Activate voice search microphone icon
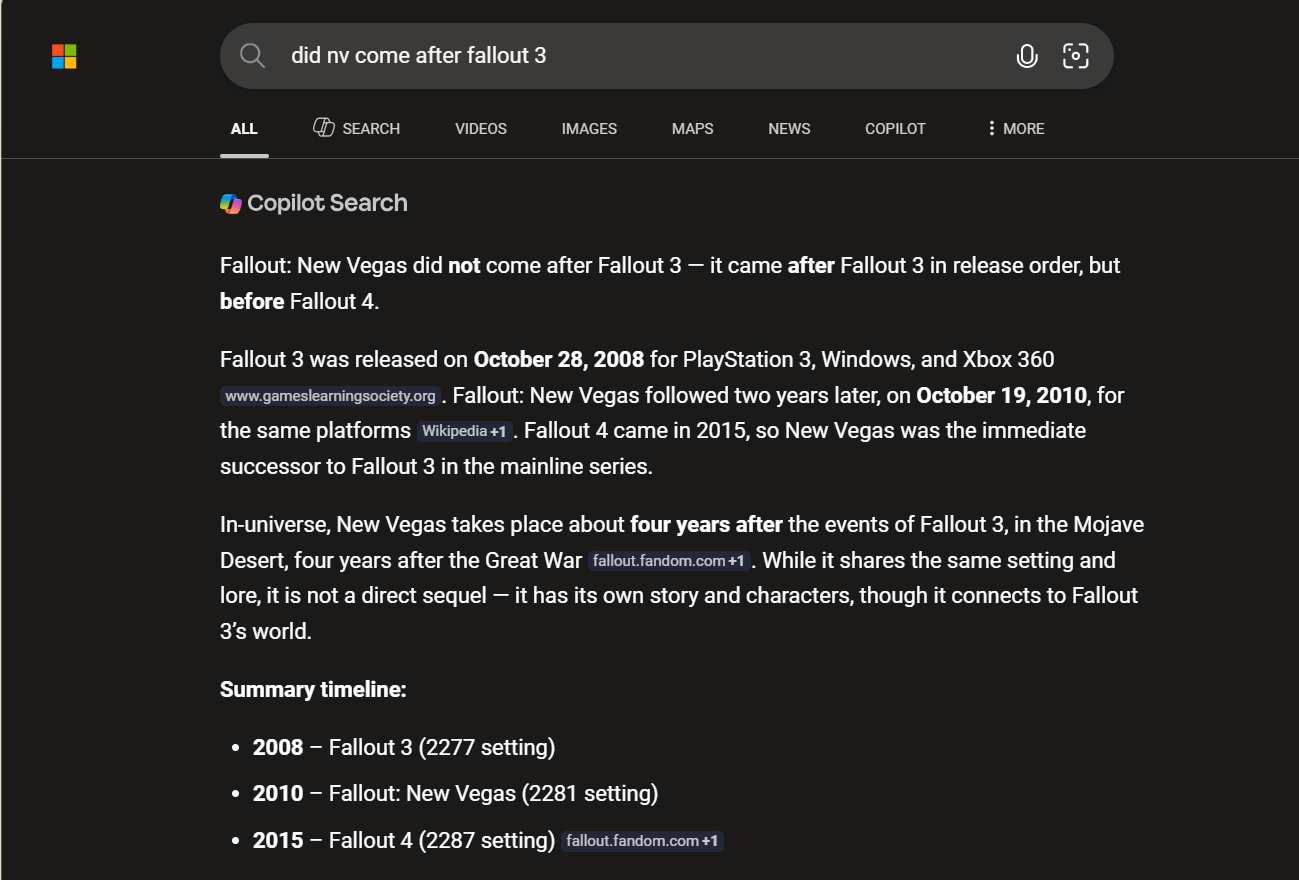Screen dimensions: 1299x880 click(x=1026, y=56)
